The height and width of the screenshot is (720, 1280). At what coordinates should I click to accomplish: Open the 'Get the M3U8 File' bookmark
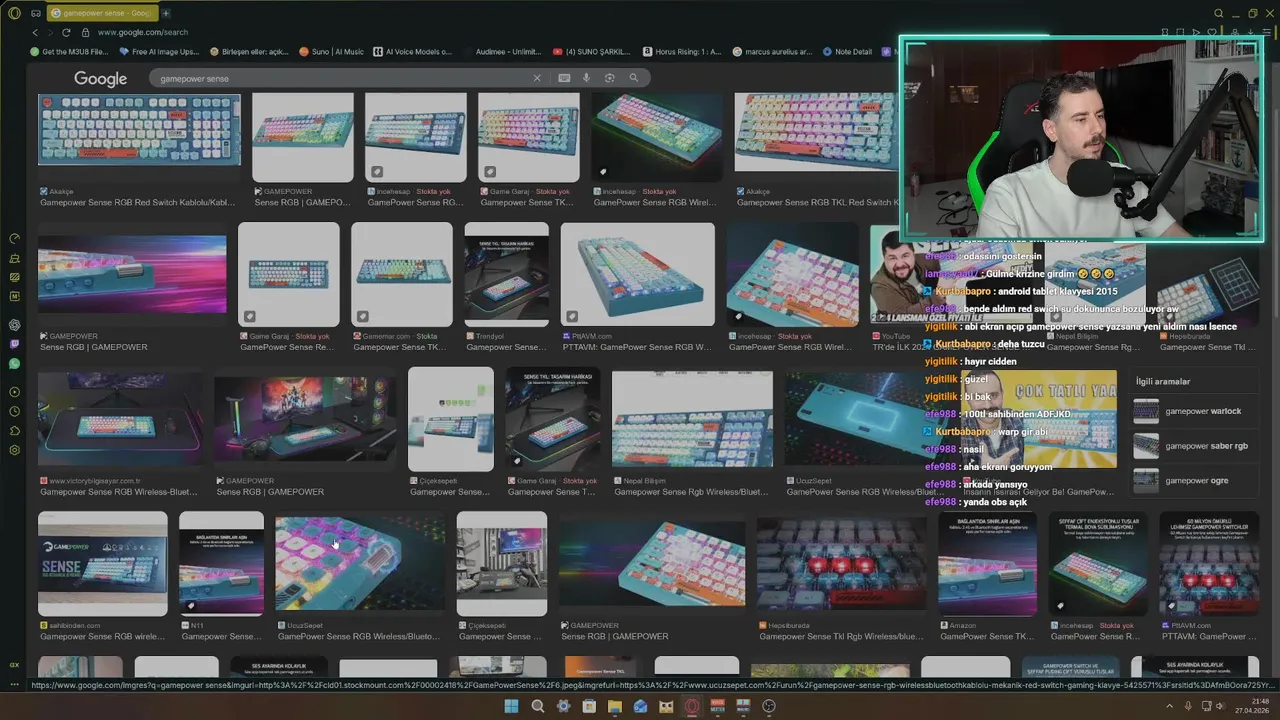pyautogui.click(x=69, y=52)
